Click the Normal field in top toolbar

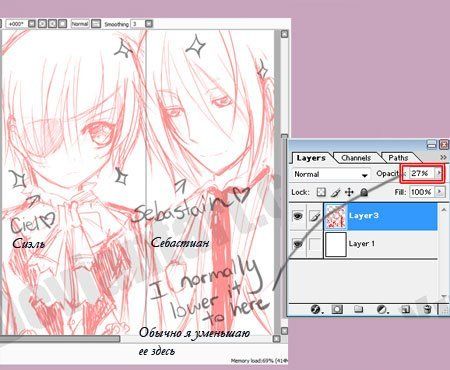(80, 24)
